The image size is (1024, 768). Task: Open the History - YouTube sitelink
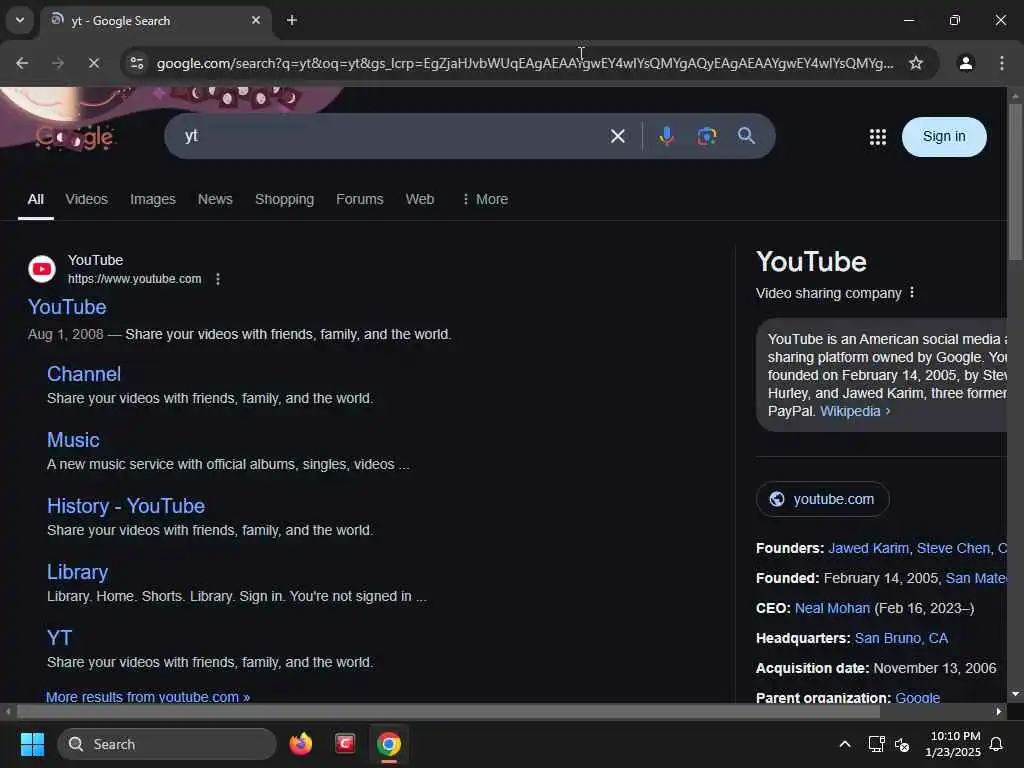(x=125, y=506)
